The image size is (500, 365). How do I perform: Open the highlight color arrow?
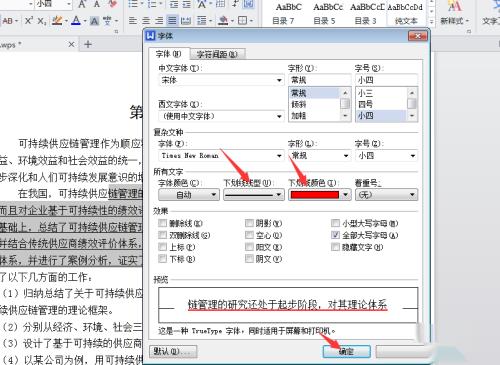pos(66,21)
